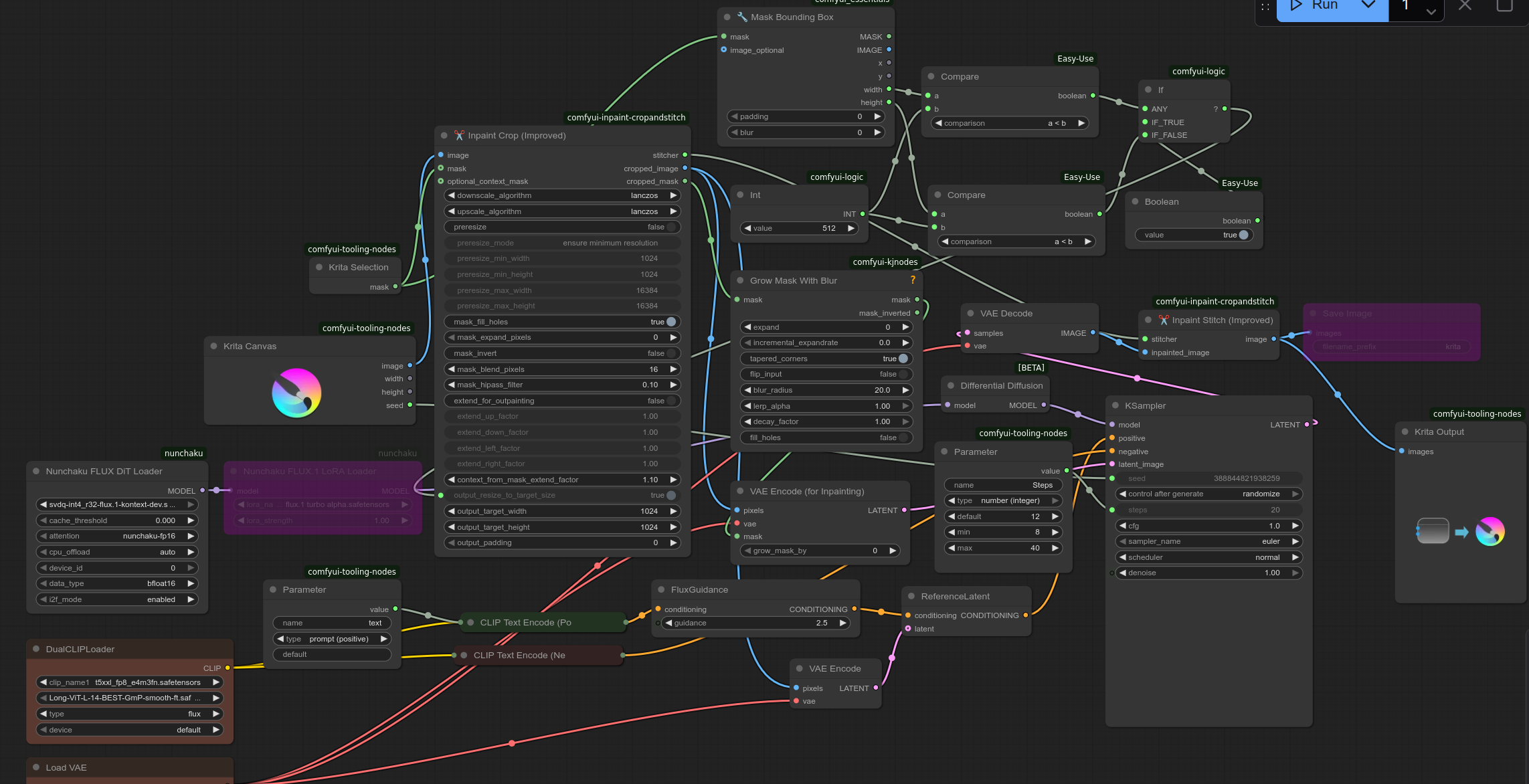Click the comfyui-inpaint-cropandstitch badge above Inpaint Crop
The height and width of the screenshot is (784, 1529).
[x=626, y=118]
